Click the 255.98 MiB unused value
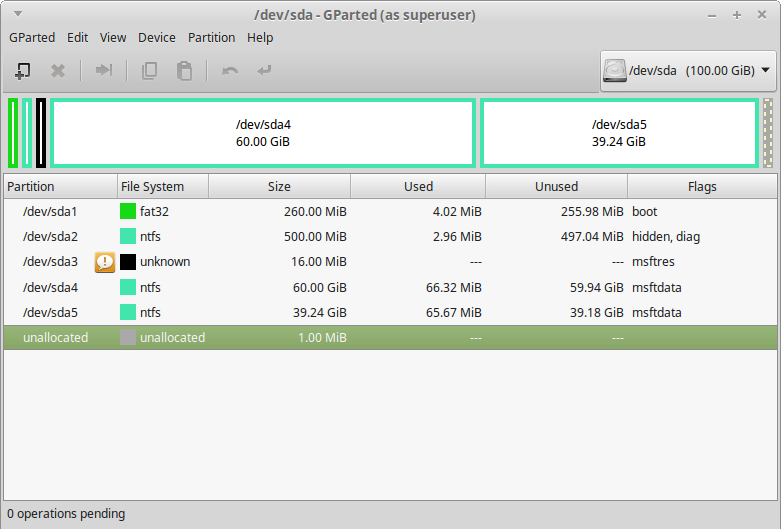The width and height of the screenshot is (781, 529). 592,212
